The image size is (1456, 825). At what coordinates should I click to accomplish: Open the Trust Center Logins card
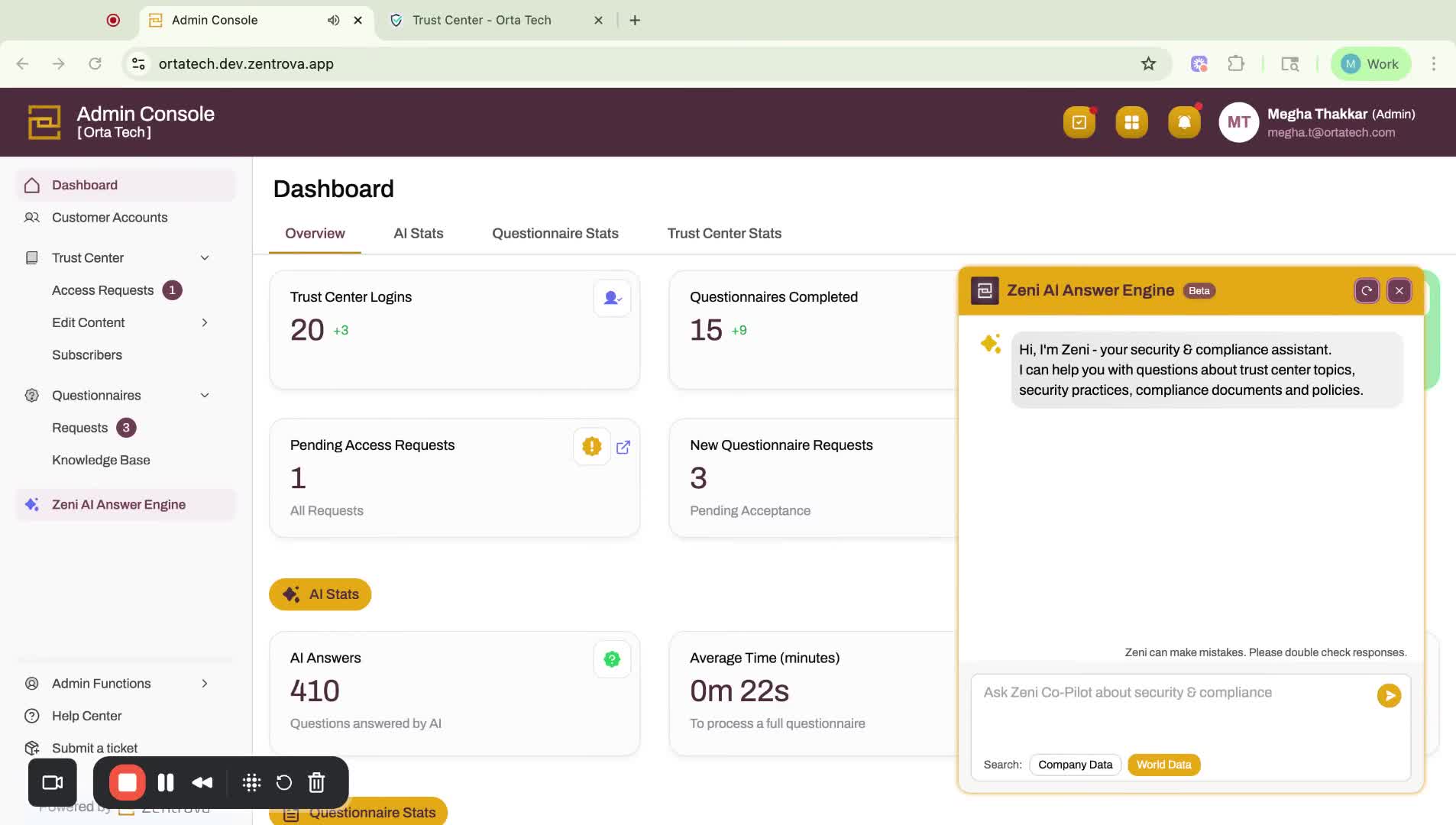pyautogui.click(x=455, y=330)
